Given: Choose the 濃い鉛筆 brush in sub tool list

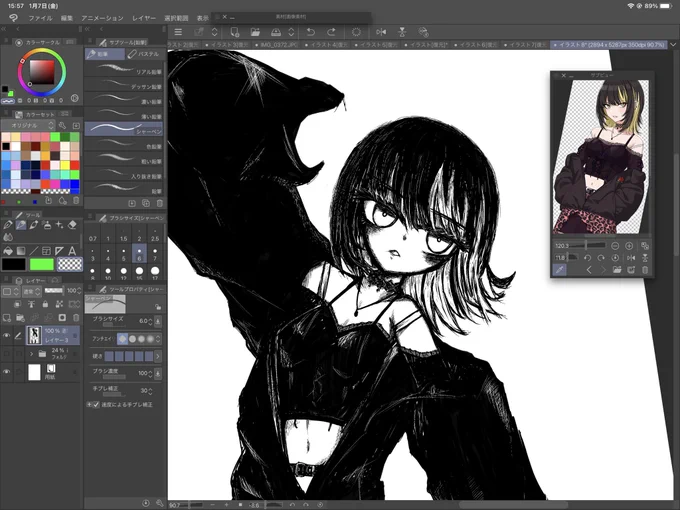Looking at the screenshot, I should point(124,99).
